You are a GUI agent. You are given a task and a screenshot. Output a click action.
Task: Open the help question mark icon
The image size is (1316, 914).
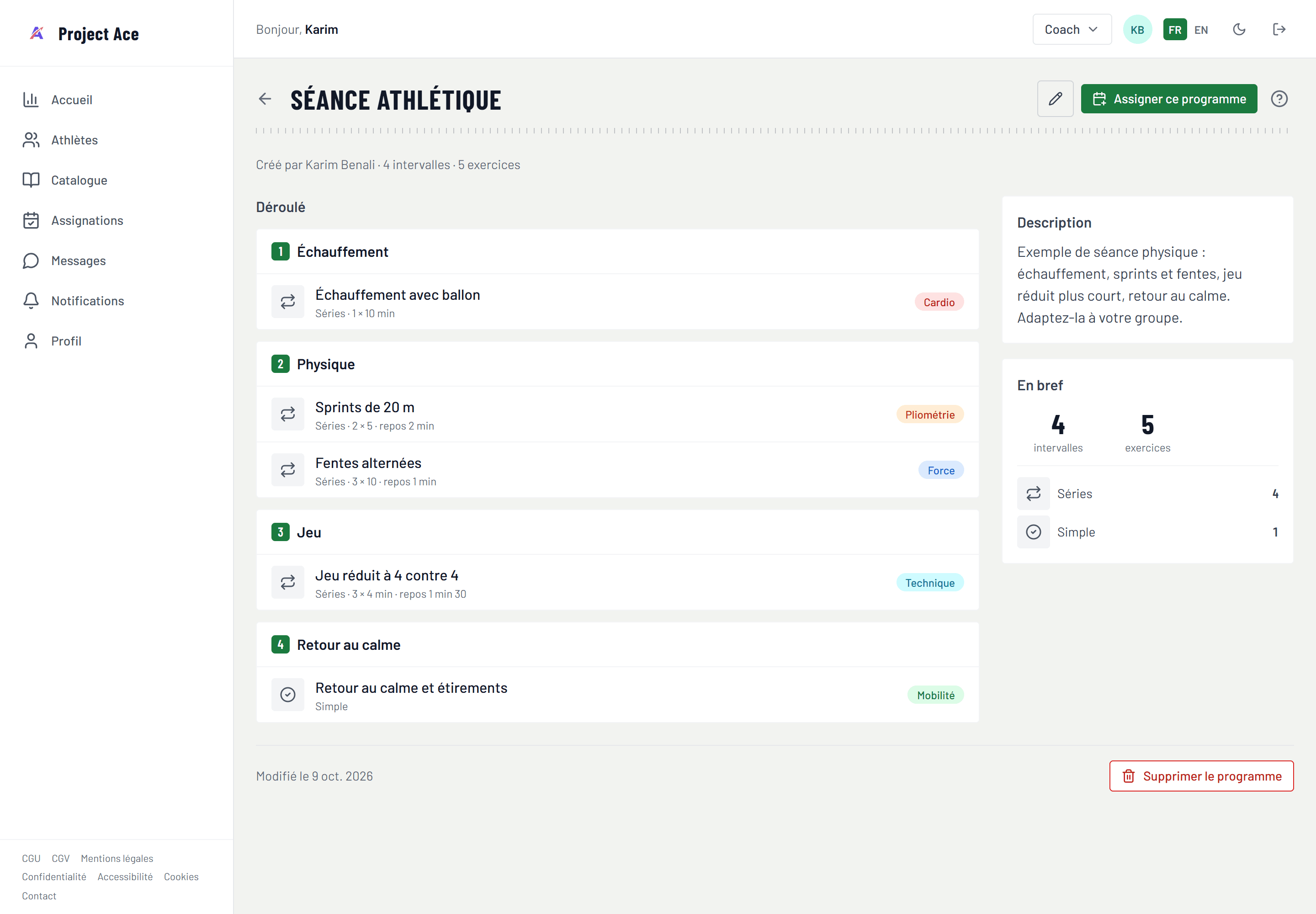(x=1279, y=99)
